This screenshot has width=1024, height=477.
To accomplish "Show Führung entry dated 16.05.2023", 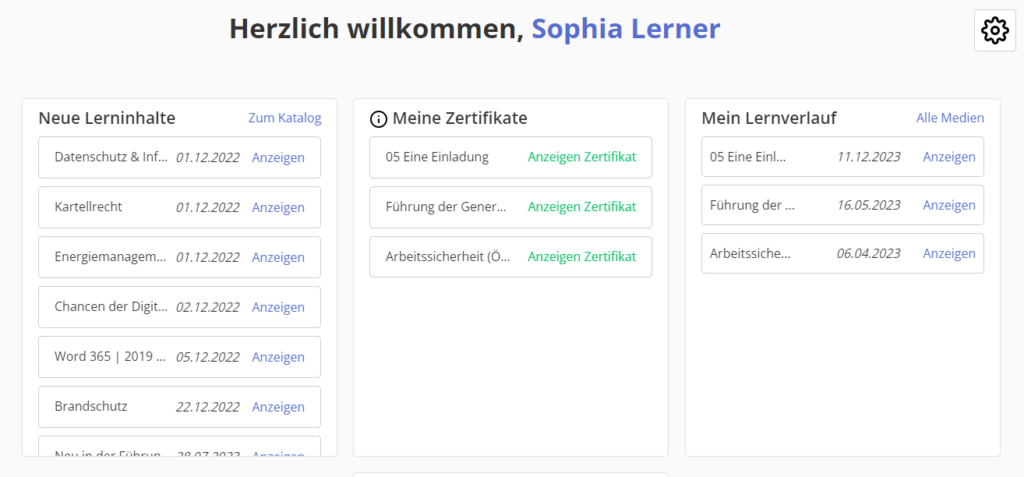I will [x=948, y=205].
